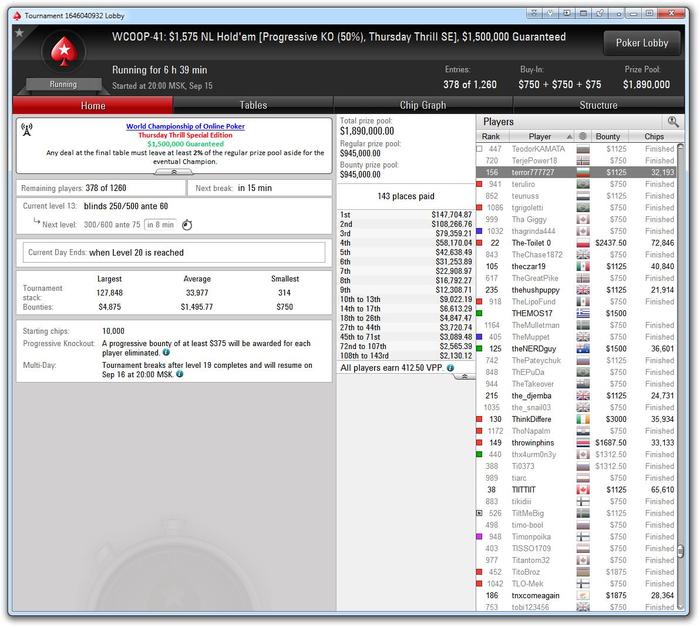This screenshot has height=627, width=700.
Task: Switch to the Home tab
Action: (93, 105)
